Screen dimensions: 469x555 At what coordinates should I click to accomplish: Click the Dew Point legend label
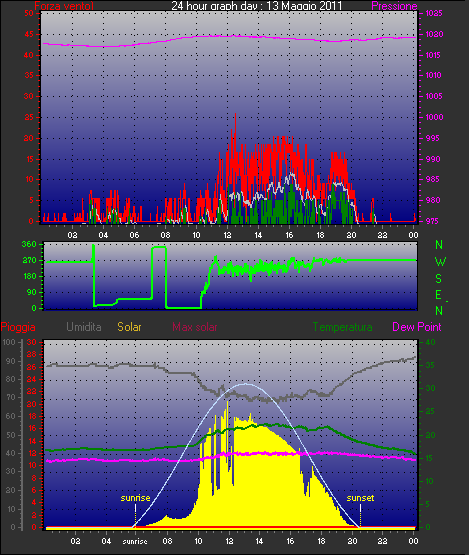(x=417, y=327)
